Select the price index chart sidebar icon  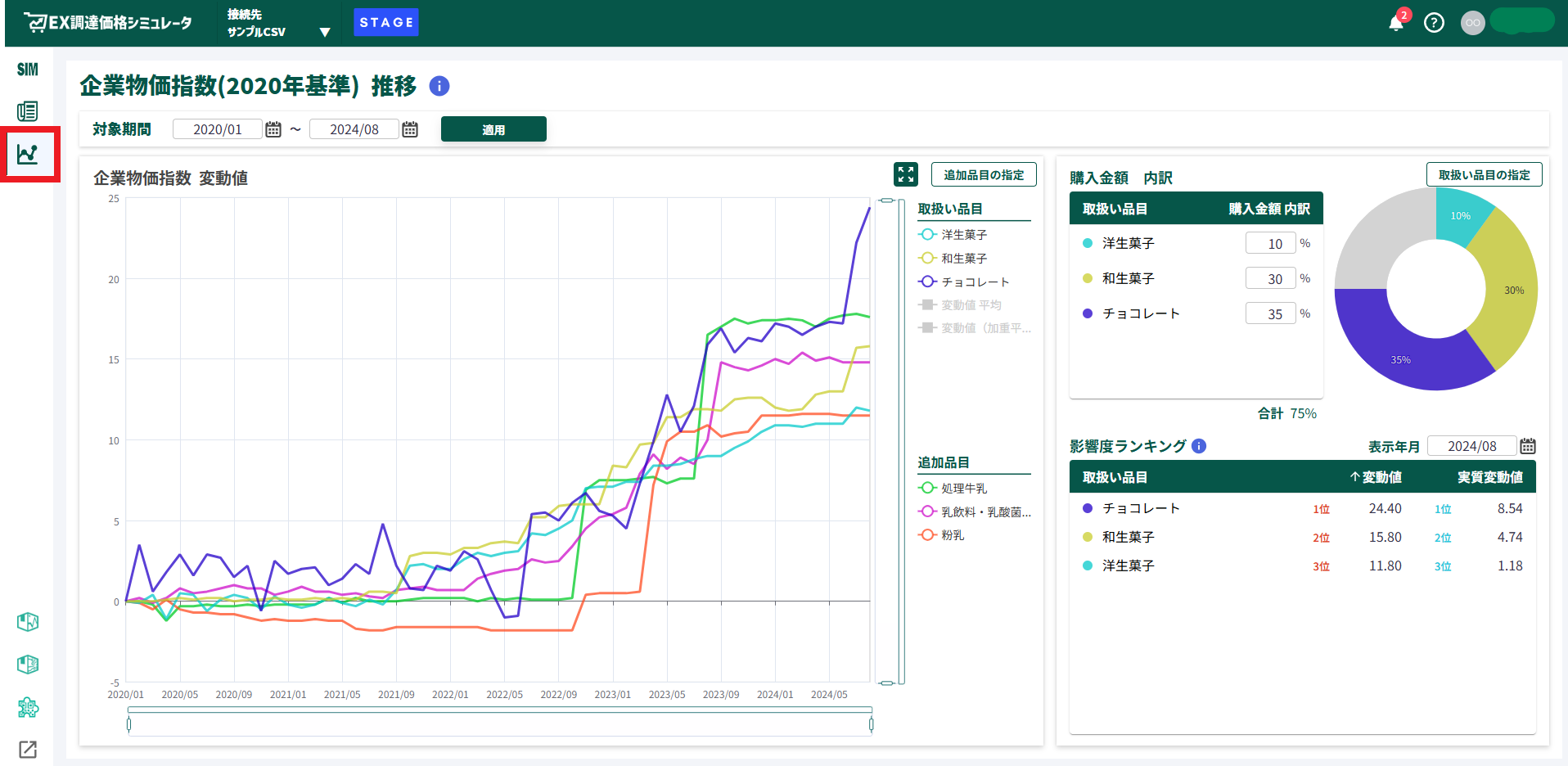(28, 154)
